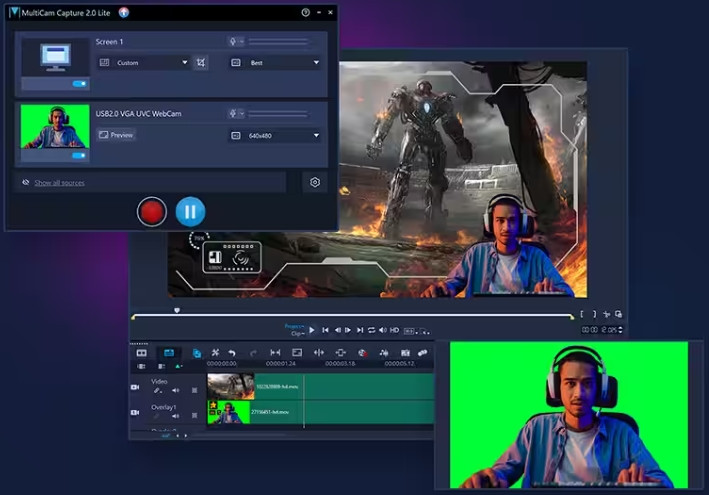Image resolution: width=709 pixels, height=495 pixels.
Task: Set the mark-out bracket point
Action: [x=594, y=314]
